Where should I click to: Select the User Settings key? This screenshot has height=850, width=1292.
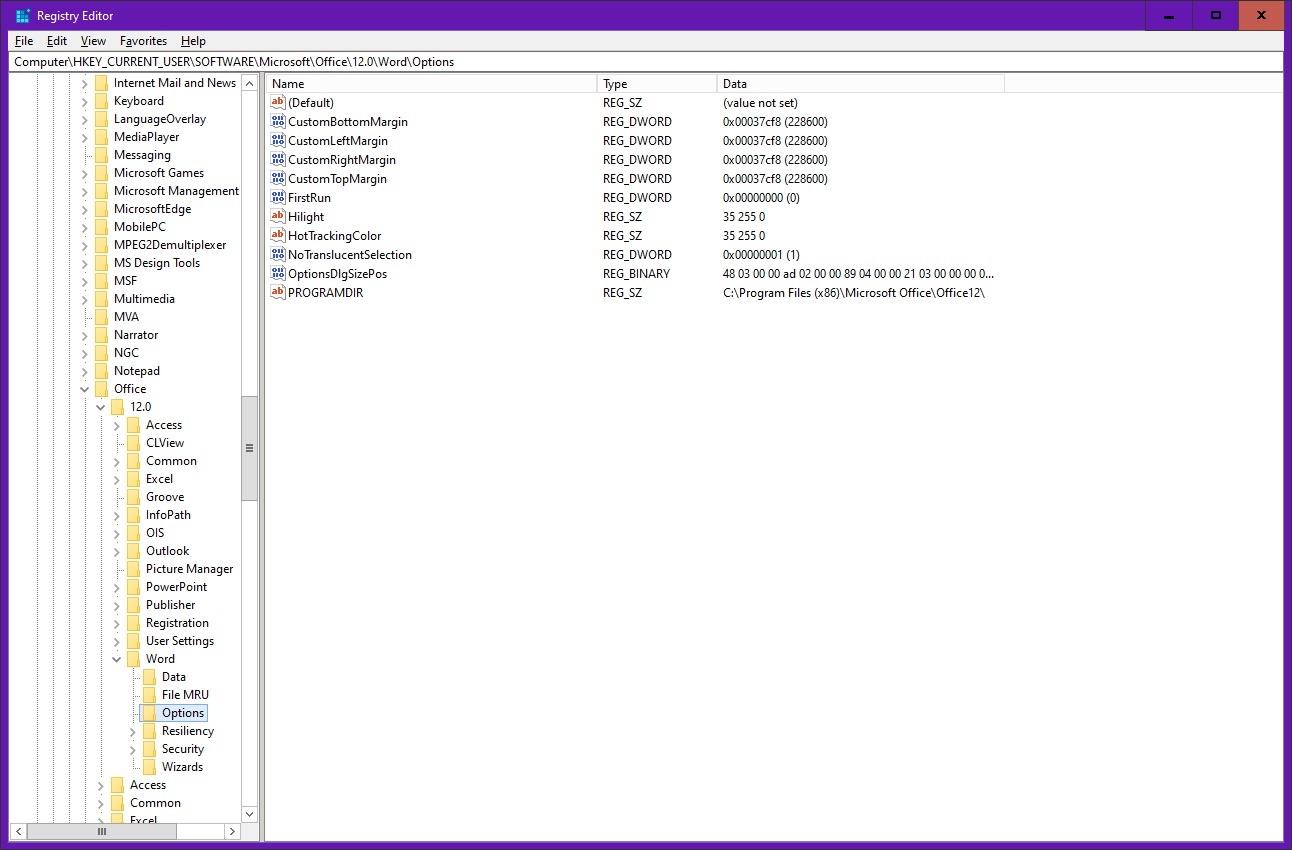click(180, 641)
